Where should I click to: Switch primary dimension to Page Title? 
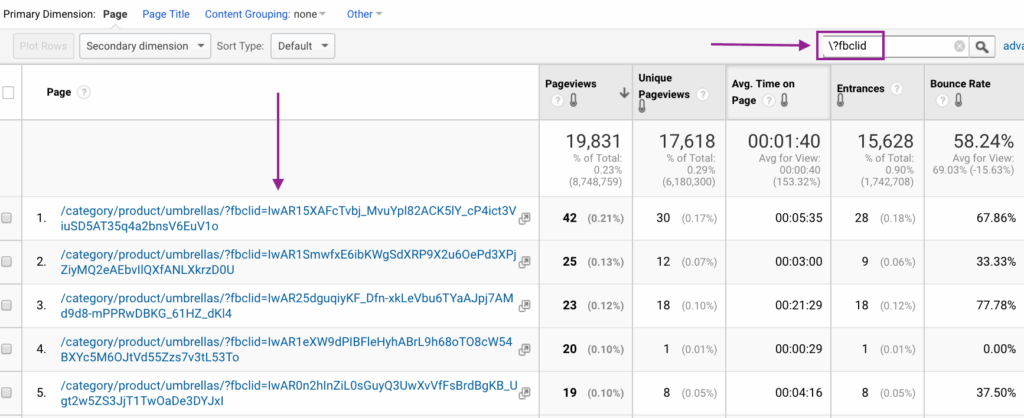coord(166,14)
